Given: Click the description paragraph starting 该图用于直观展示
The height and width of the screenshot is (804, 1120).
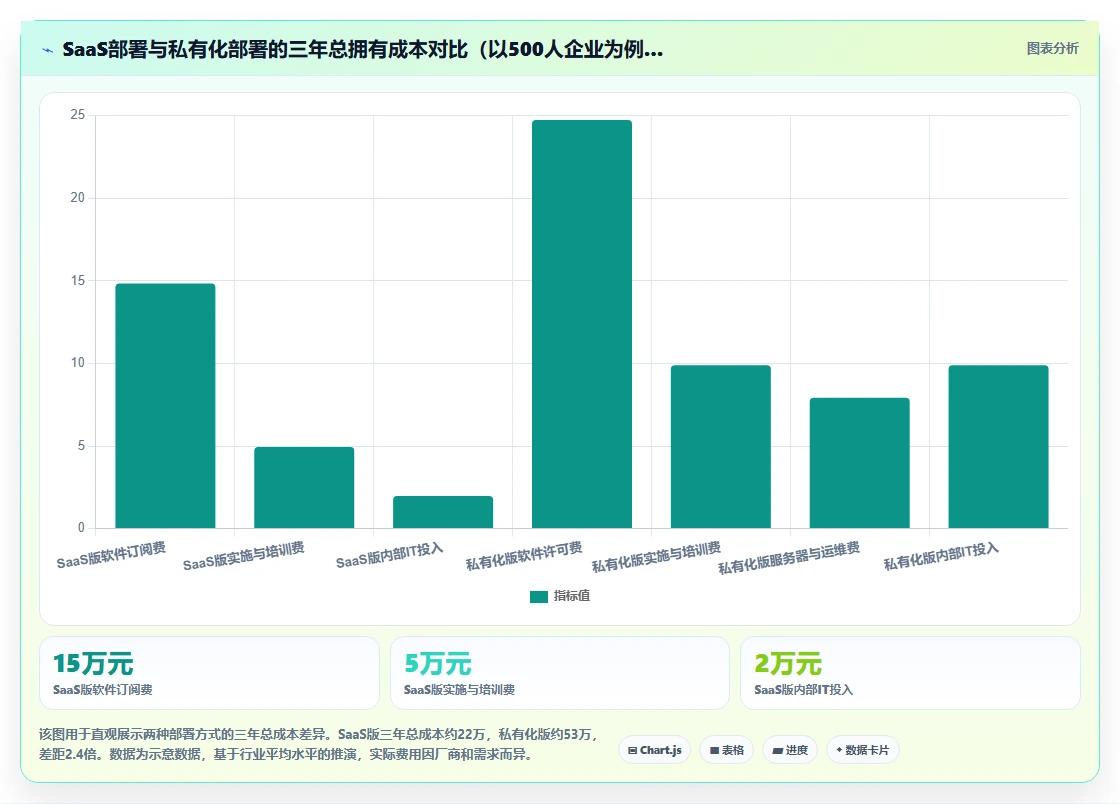Looking at the screenshot, I should tap(319, 744).
